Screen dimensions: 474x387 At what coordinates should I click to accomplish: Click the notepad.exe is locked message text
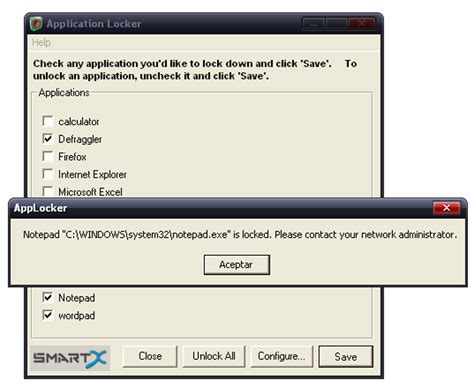240,235
